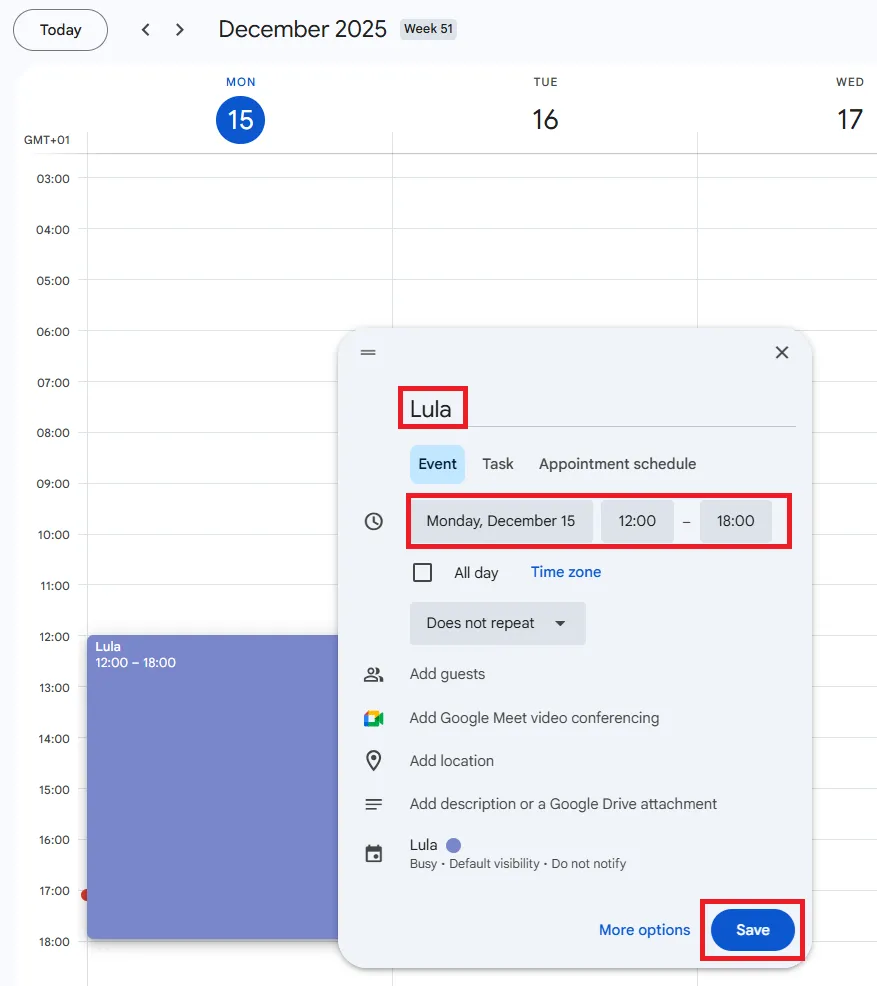Change the 18:00 end time

click(x=736, y=521)
